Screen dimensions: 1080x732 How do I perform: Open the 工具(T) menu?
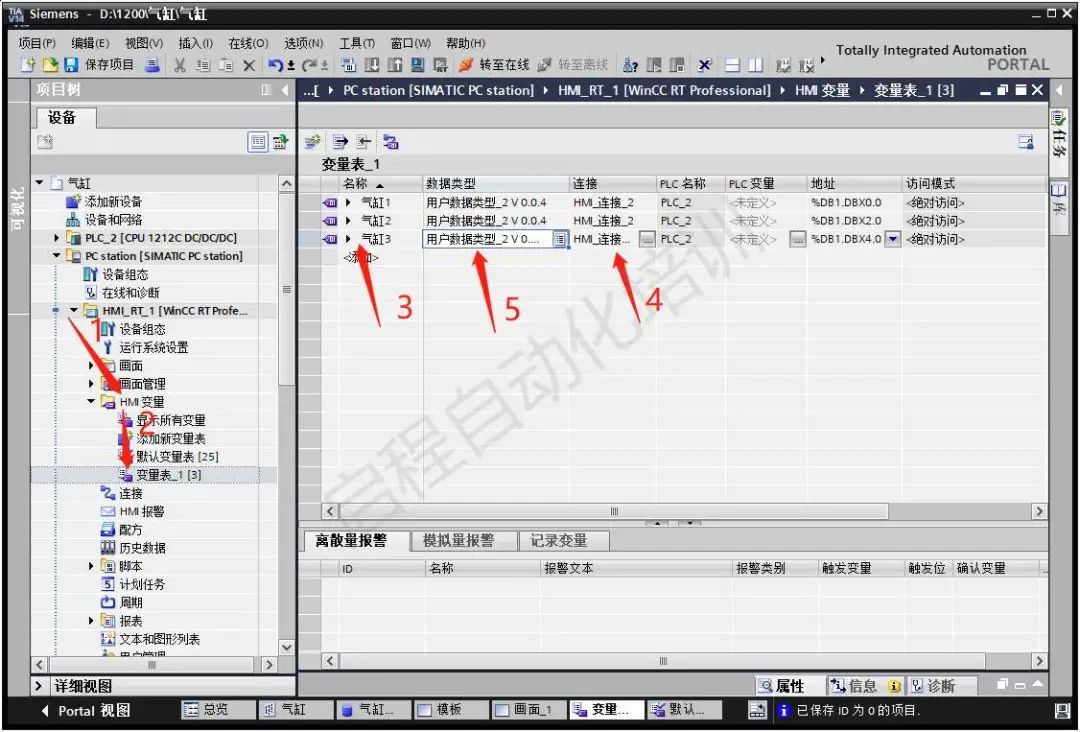[357, 43]
